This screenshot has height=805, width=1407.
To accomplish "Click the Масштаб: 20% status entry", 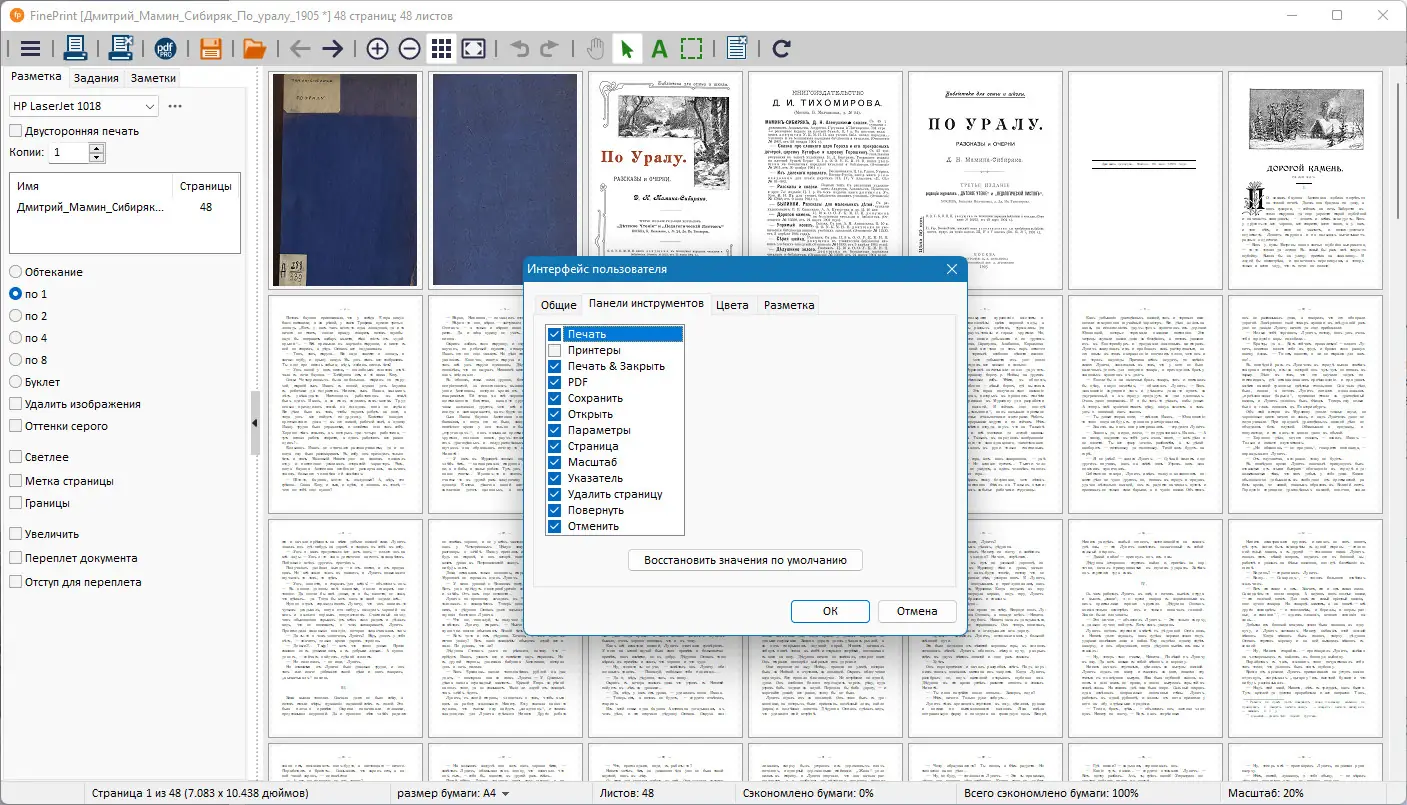I will coord(1268,793).
